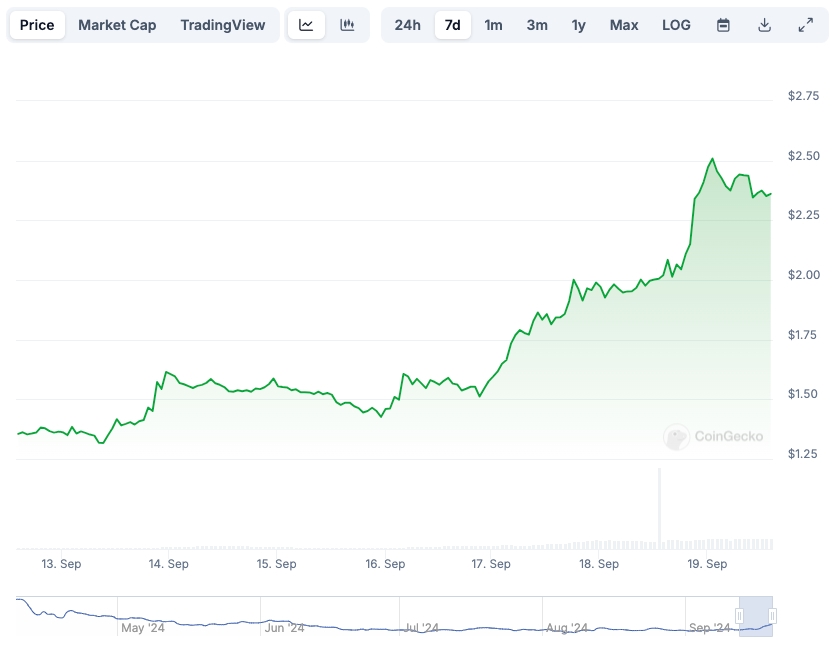The image size is (836, 648).
Task: Click the $2.00 price axis label
Action: (x=803, y=275)
